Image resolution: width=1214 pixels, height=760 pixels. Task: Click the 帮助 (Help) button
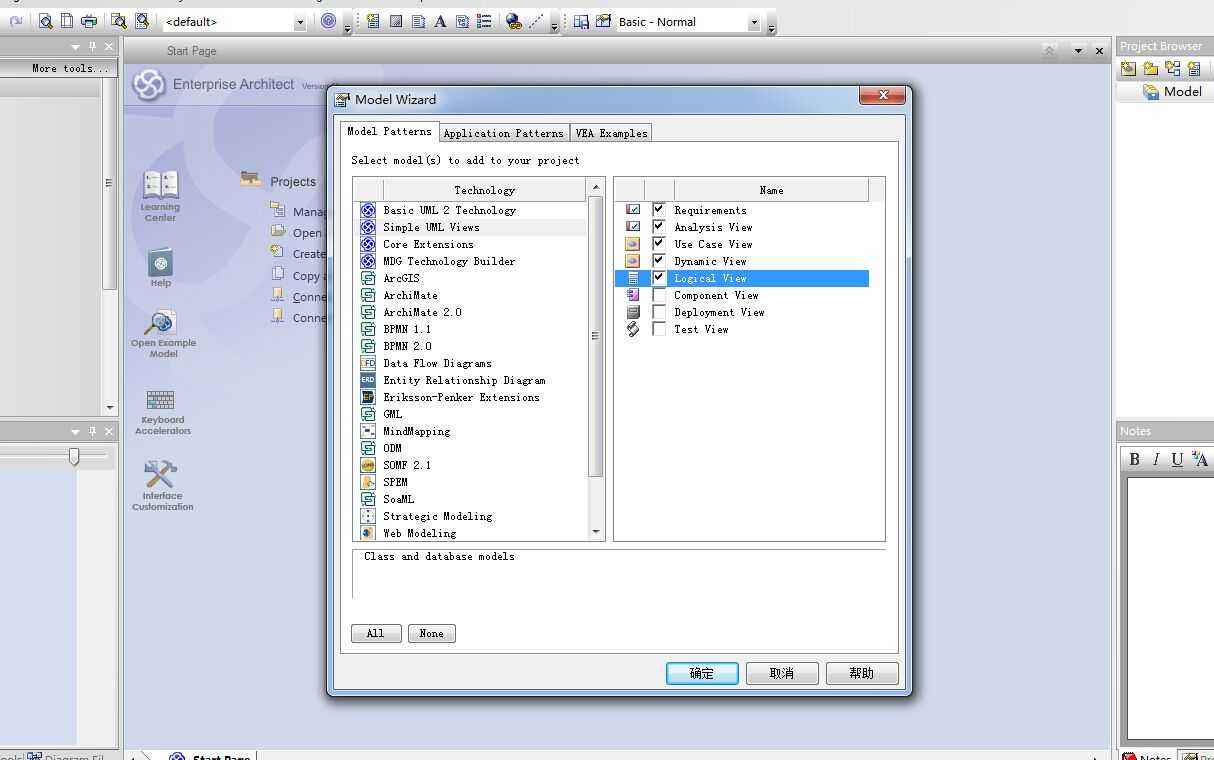(862, 673)
